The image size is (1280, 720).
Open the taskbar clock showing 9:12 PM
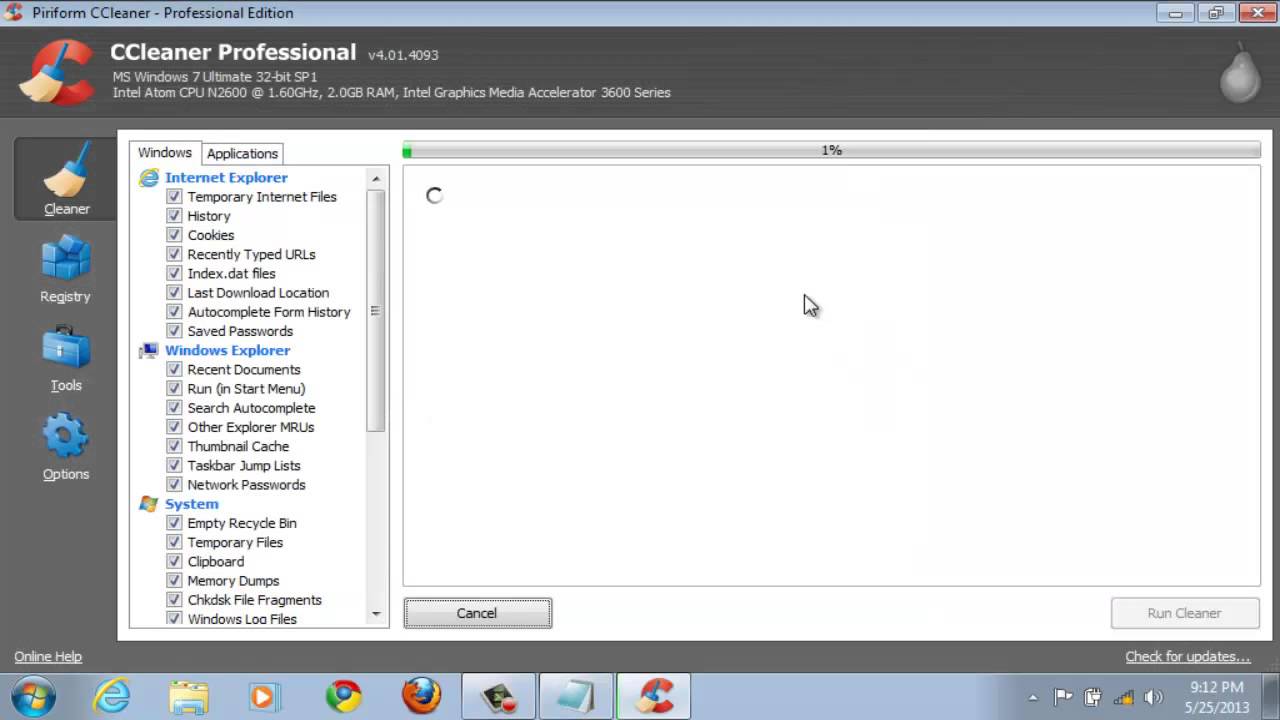tap(1218, 697)
